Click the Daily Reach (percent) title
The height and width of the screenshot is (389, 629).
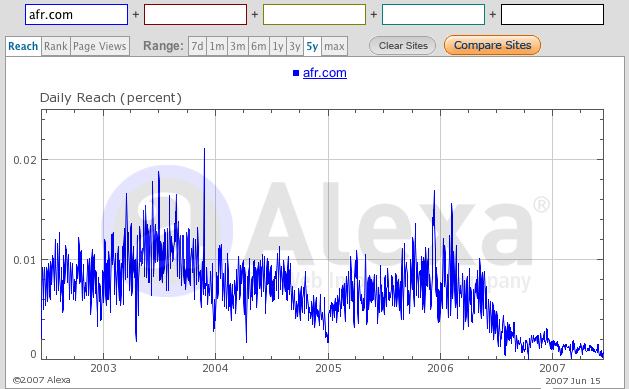tap(111, 97)
